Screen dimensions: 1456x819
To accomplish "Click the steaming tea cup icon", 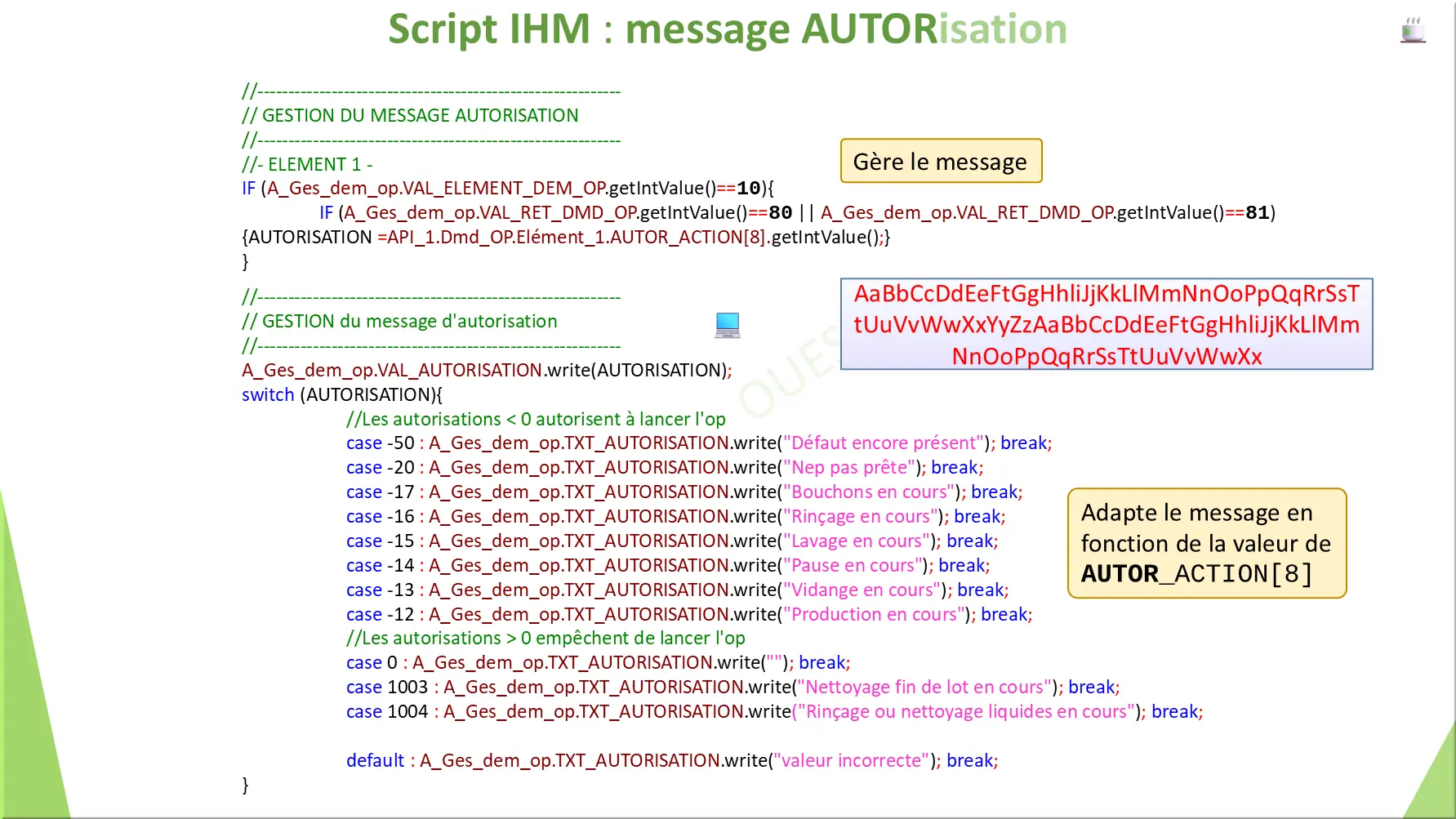I will point(1414,29).
